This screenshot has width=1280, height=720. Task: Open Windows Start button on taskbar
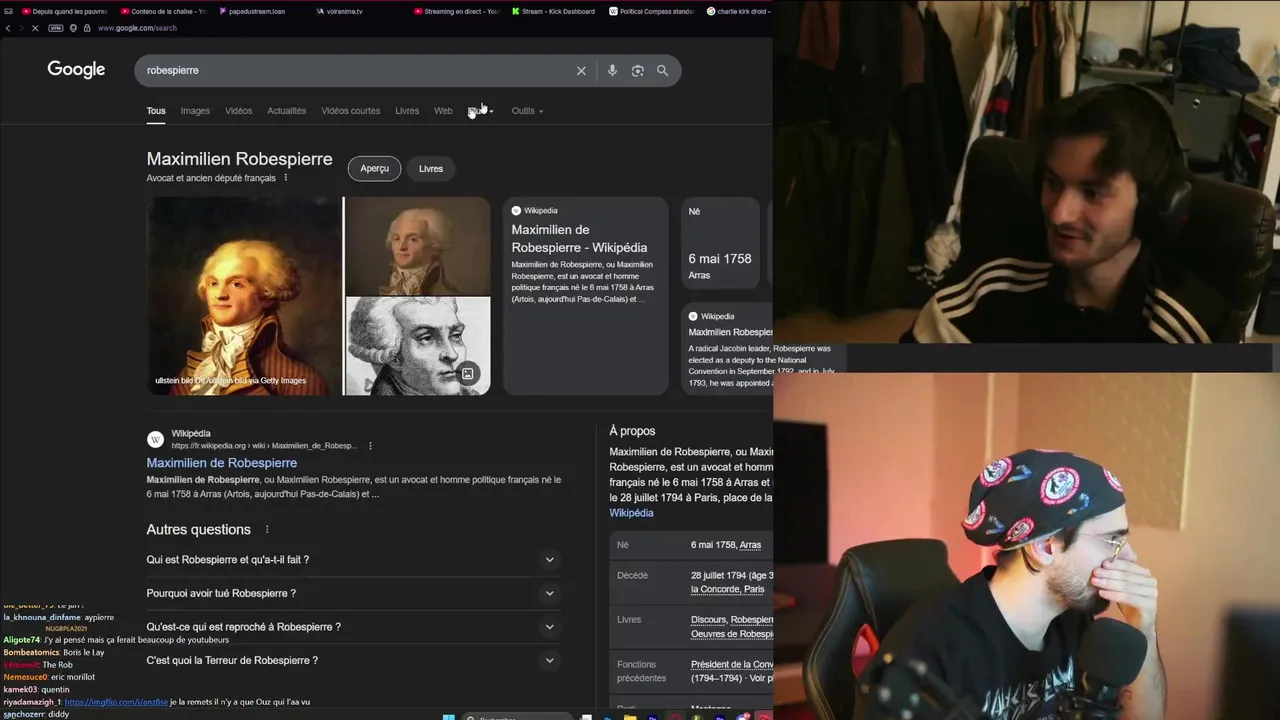point(449,716)
